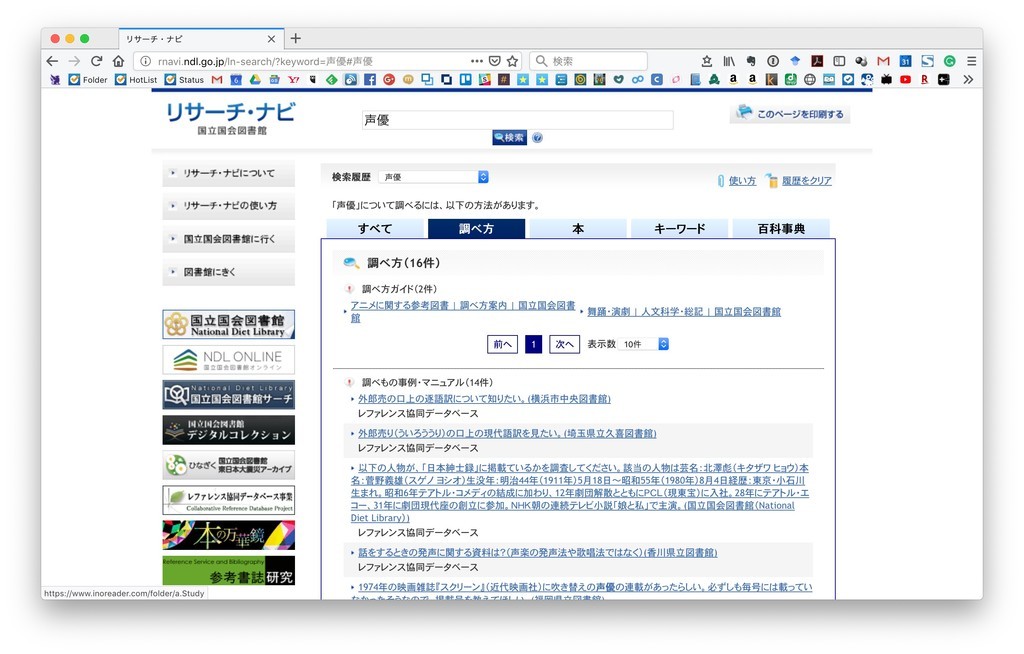Open the Firefox hamburger menu
Image resolution: width=1024 pixels, height=654 pixels.
point(972,61)
